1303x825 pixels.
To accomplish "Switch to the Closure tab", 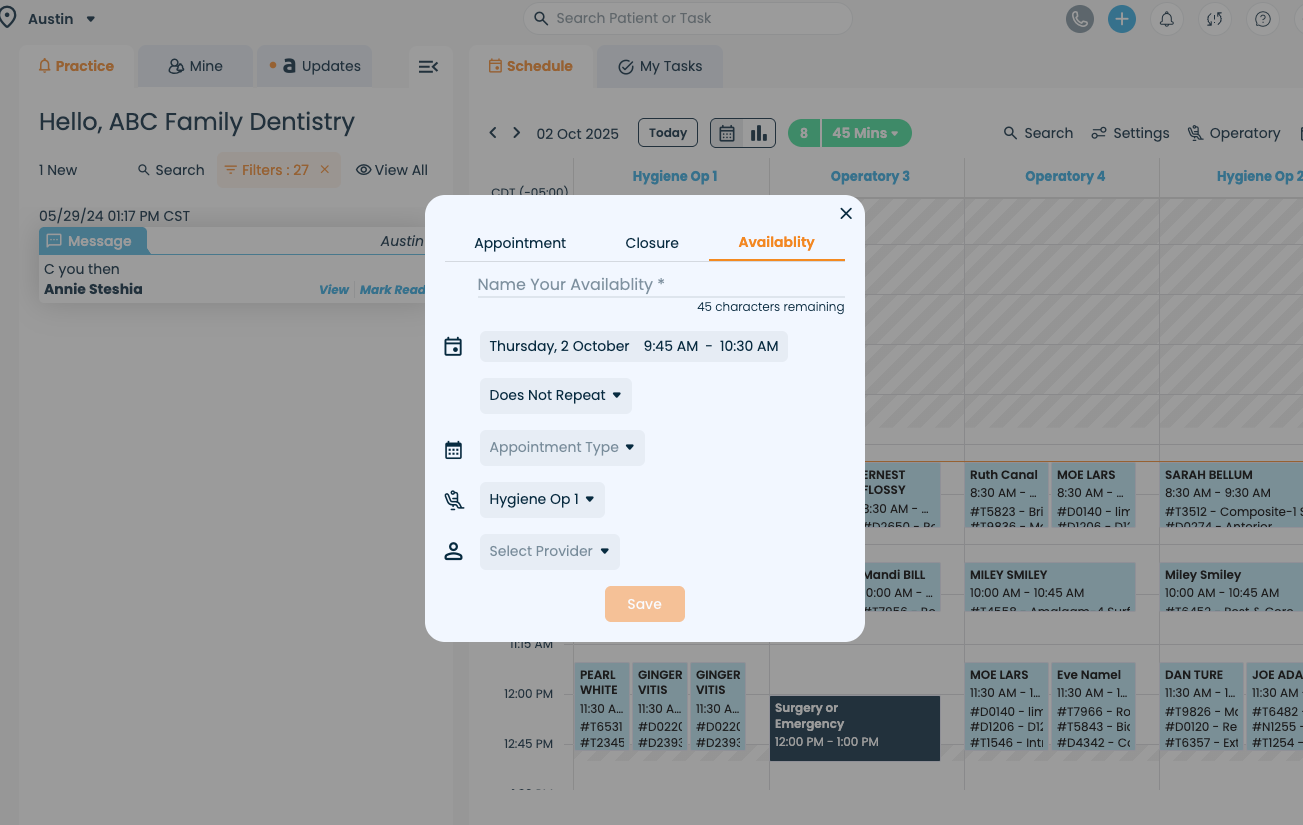I will tap(652, 243).
